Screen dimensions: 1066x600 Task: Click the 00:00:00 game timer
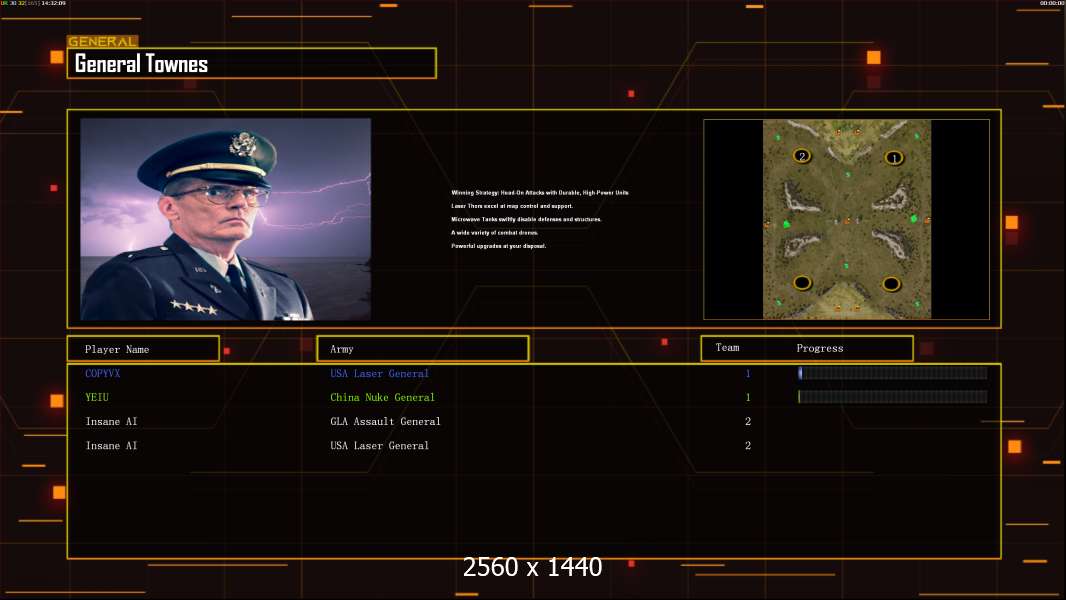1052,3
